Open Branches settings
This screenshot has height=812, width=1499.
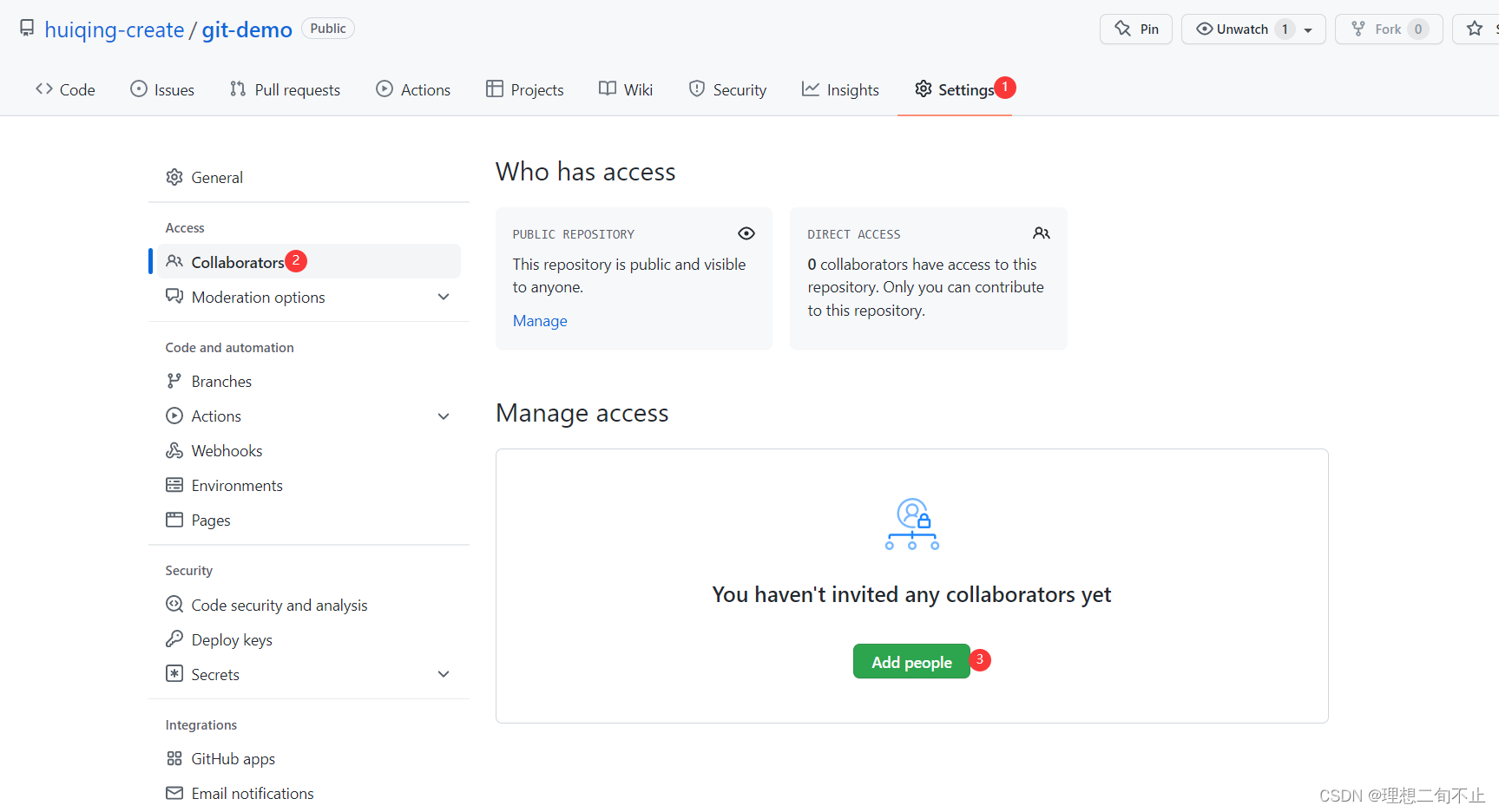pyautogui.click(x=308, y=381)
